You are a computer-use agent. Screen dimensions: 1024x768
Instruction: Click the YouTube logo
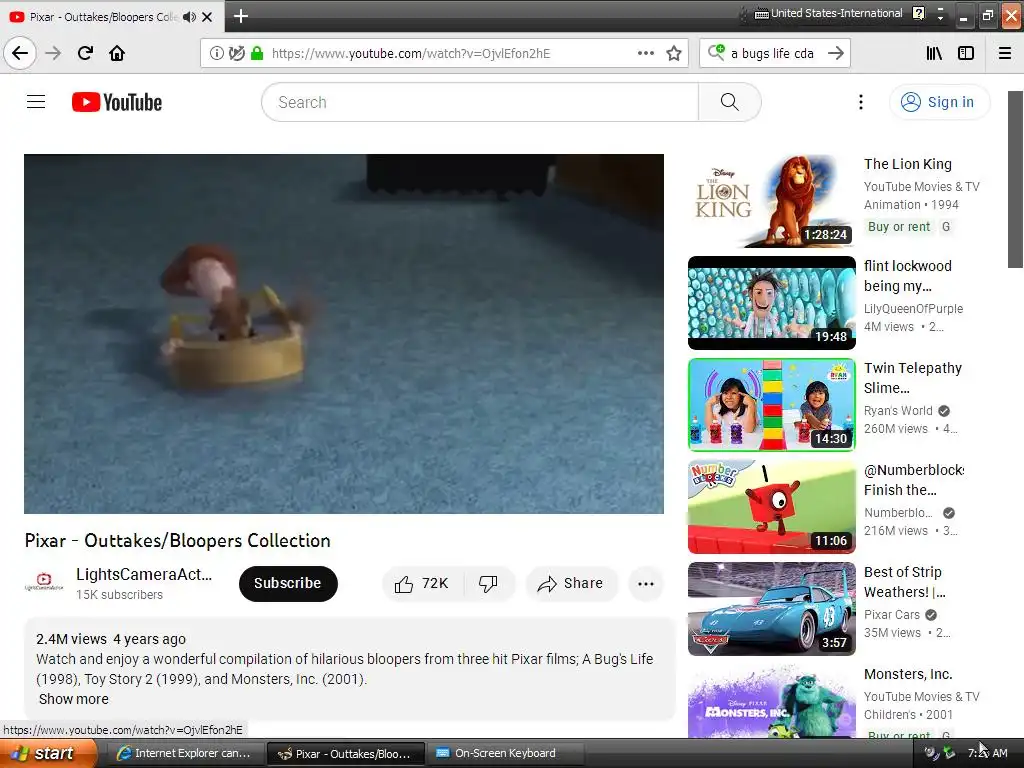pyautogui.click(x=117, y=102)
